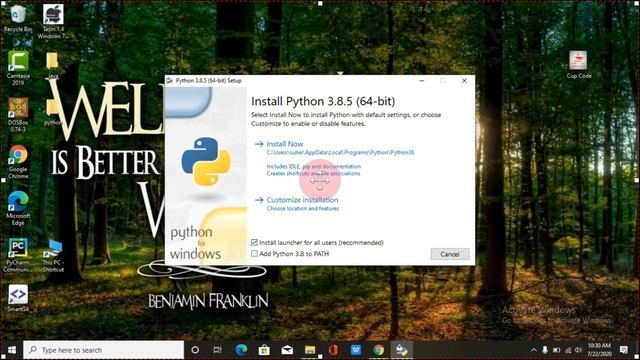The image size is (640, 360).
Task: Open the network icon in the system tray
Action: pyautogui.click(x=568, y=350)
